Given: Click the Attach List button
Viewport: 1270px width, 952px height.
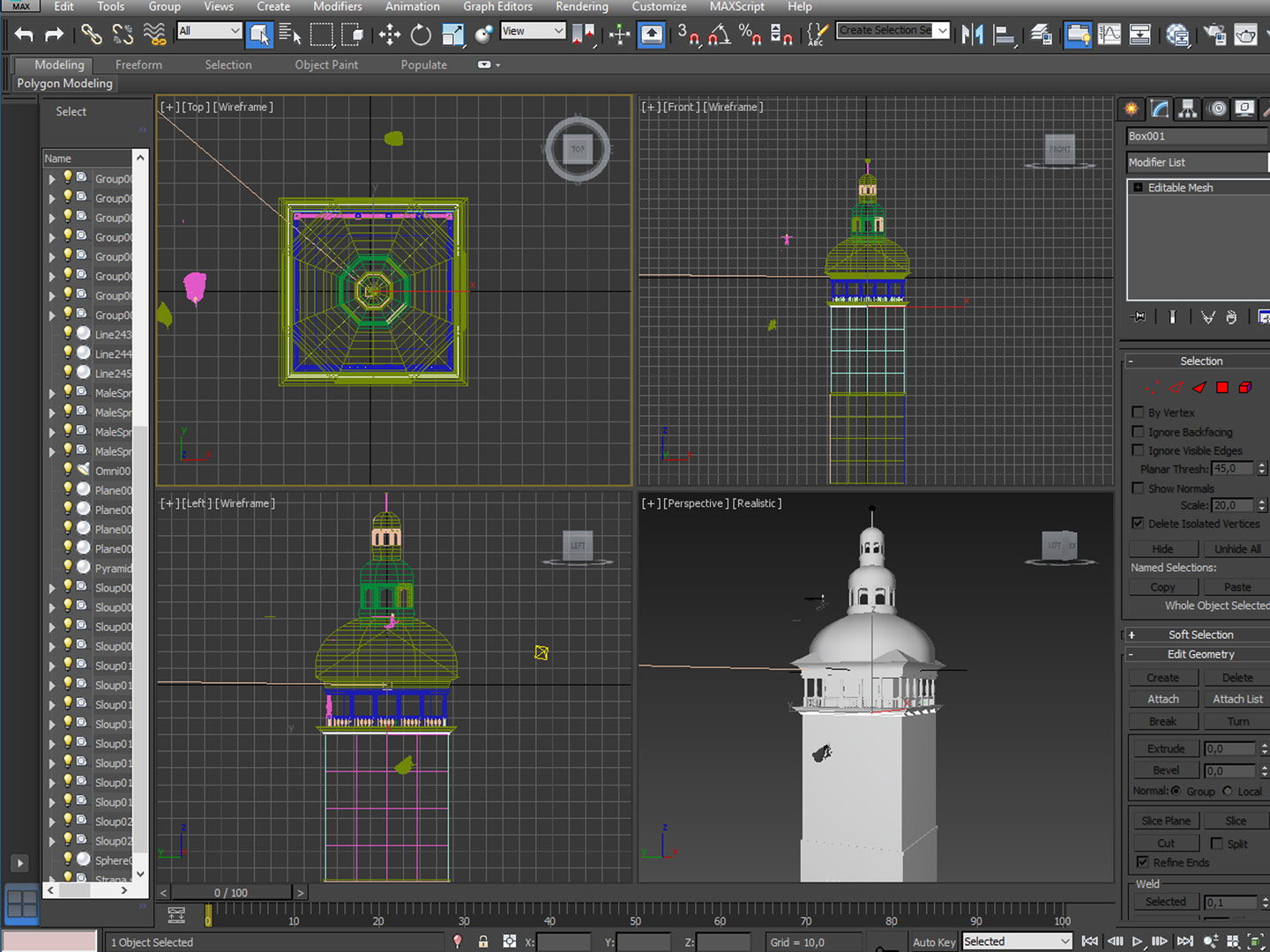Looking at the screenshot, I should (1237, 699).
